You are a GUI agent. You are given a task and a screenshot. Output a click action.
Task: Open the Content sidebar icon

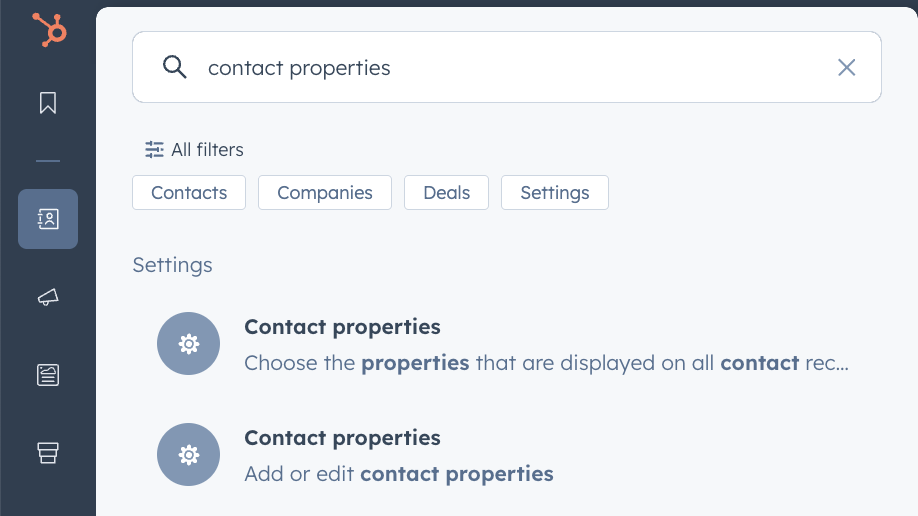[x=48, y=375]
